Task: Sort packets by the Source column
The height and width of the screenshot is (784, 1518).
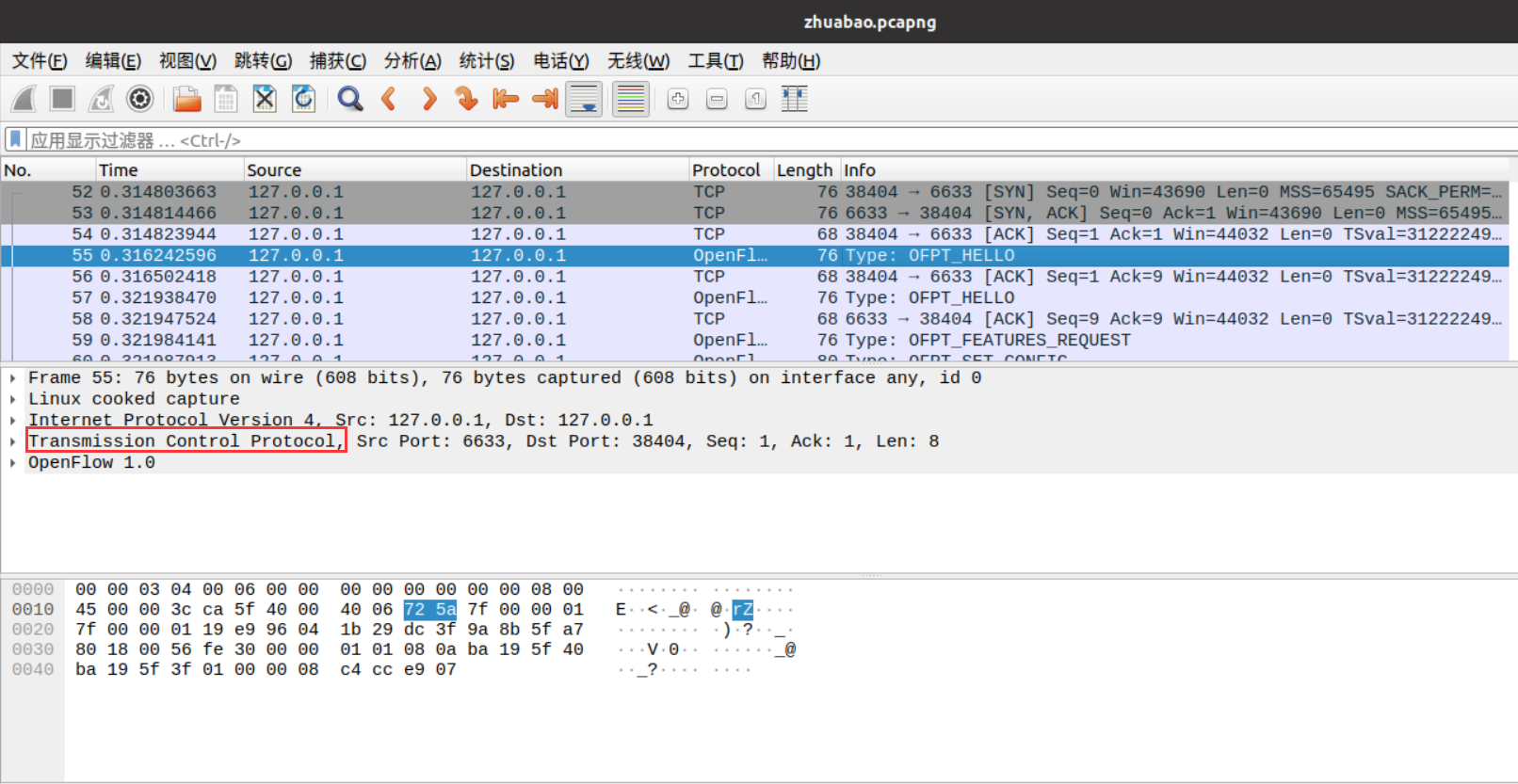Action: pos(355,170)
